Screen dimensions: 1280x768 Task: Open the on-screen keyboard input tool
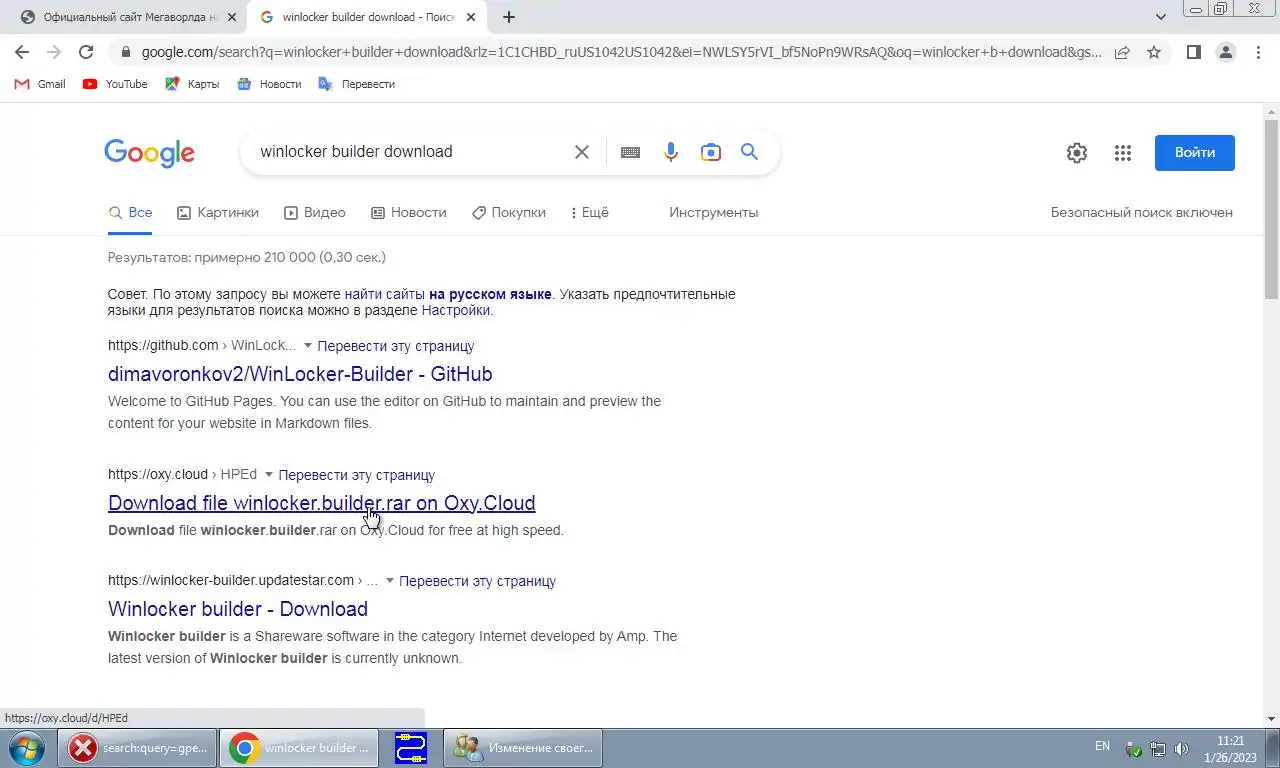click(630, 152)
